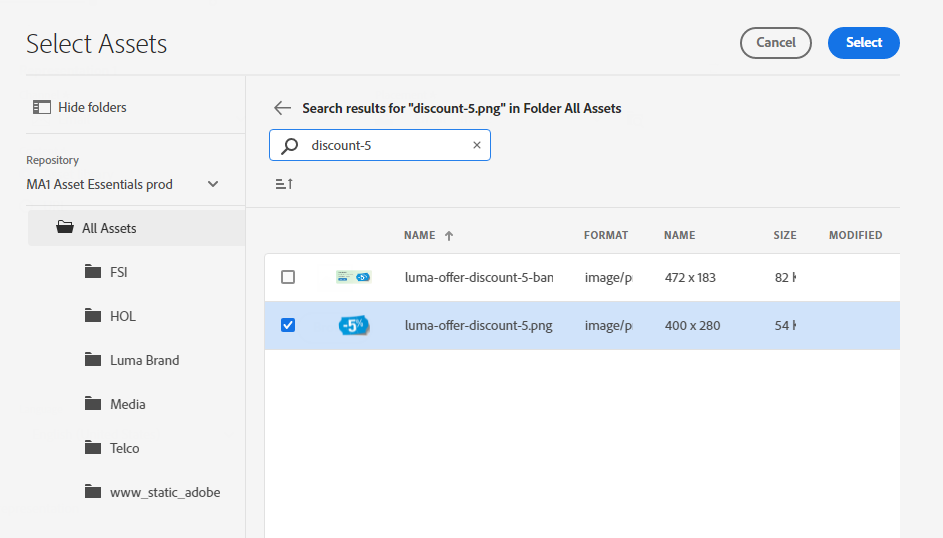Uncheck the luma-offer-discount-5.png checkbox
Screen dimensions: 943x538
point(288,325)
